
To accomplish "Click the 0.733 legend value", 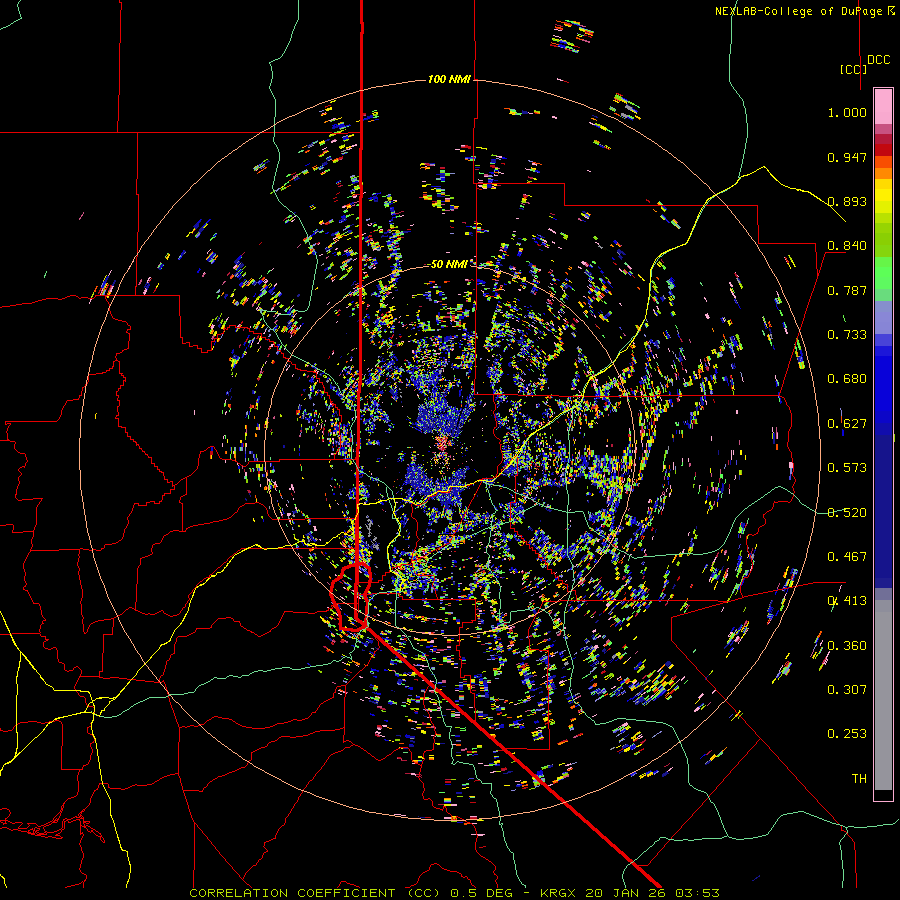I will click(847, 335).
